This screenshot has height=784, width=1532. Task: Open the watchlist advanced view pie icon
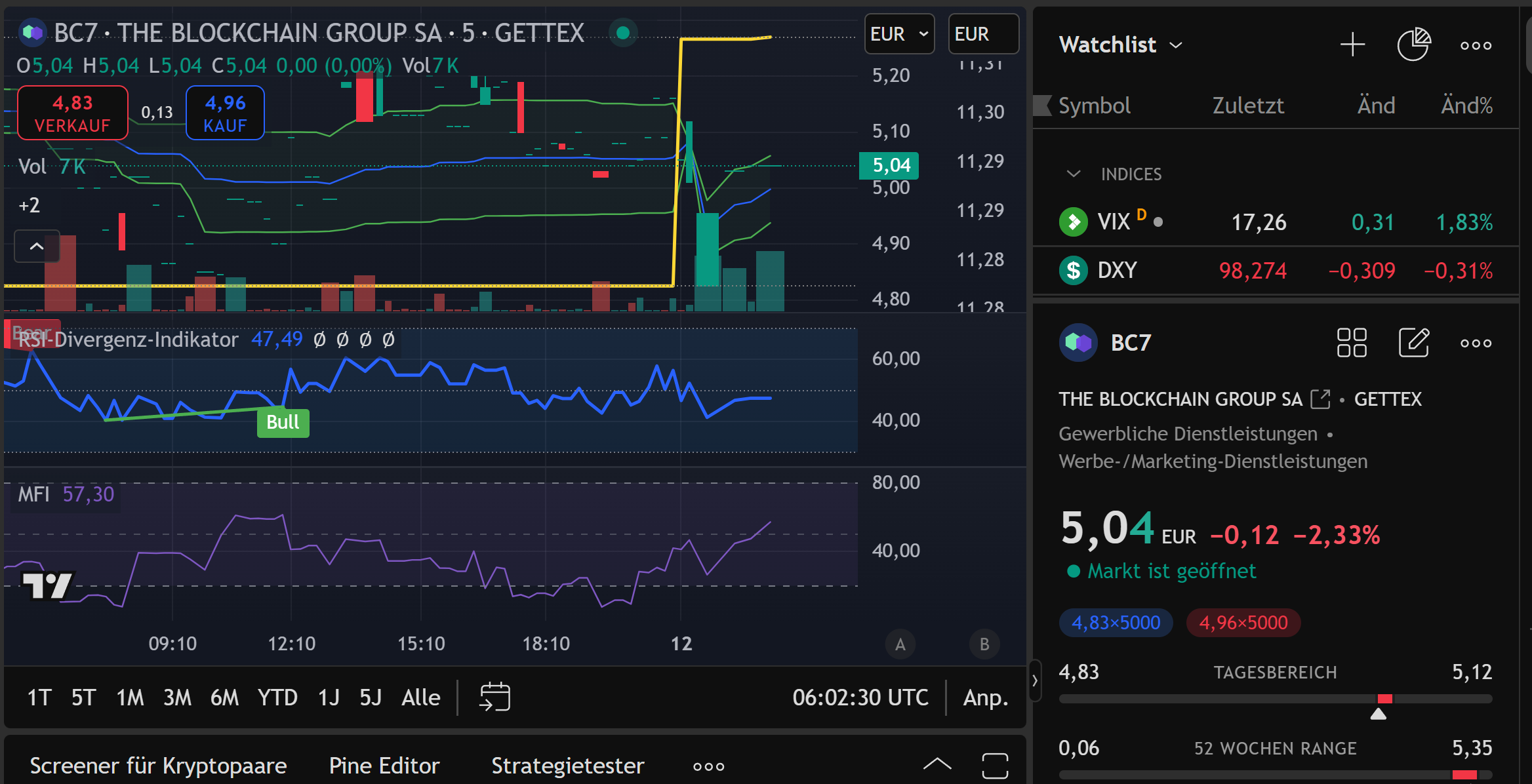pos(1414,45)
